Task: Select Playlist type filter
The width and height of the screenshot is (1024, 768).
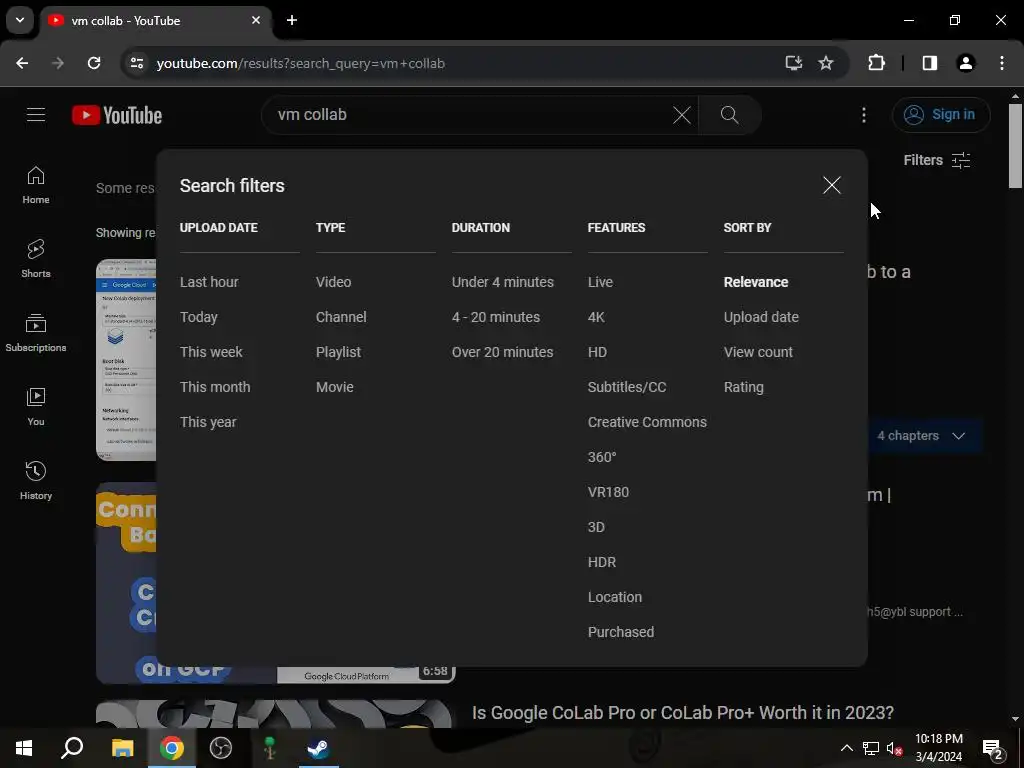Action: click(338, 352)
